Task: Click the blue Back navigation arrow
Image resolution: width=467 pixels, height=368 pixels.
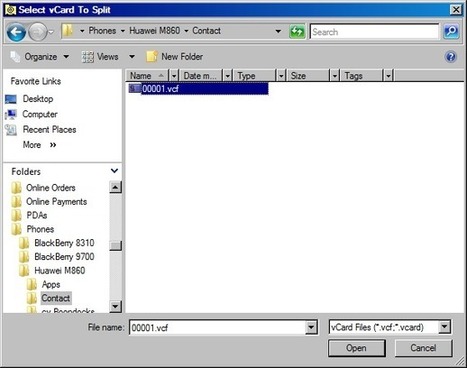Action: pyautogui.click(x=16, y=32)
